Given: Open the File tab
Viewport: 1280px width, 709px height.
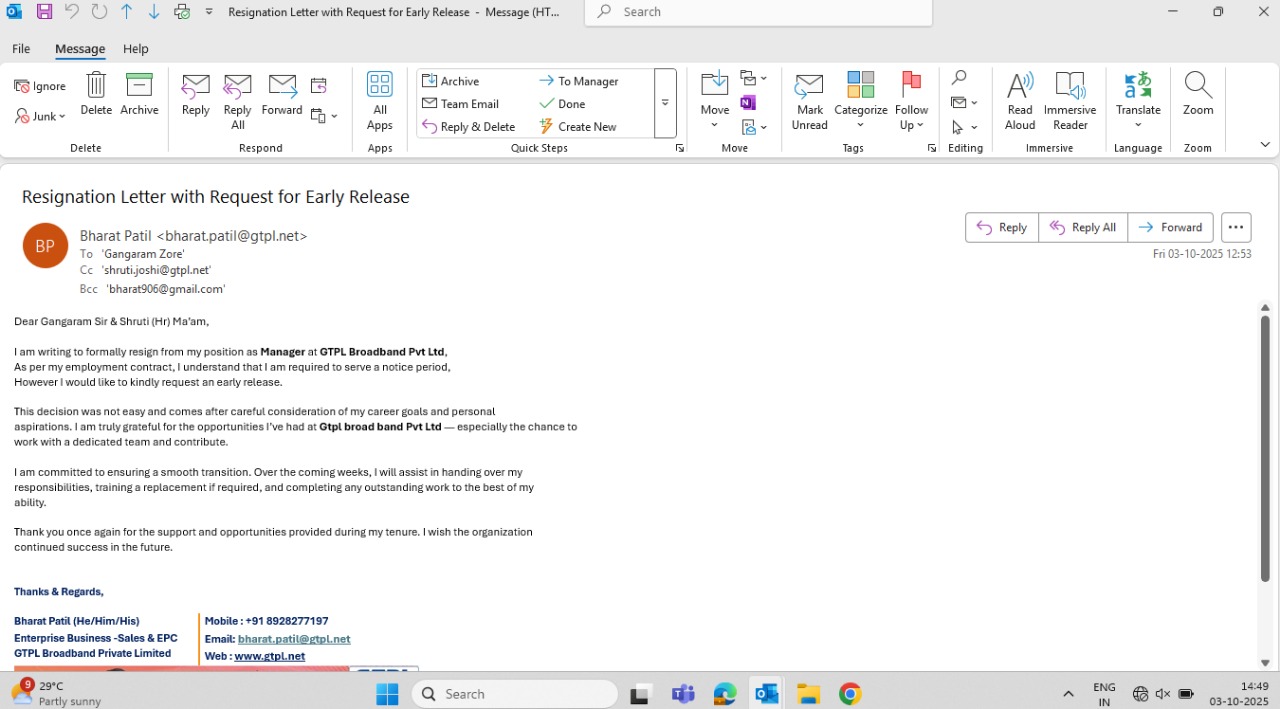Looking at the screenshot, I should [21, 48].
